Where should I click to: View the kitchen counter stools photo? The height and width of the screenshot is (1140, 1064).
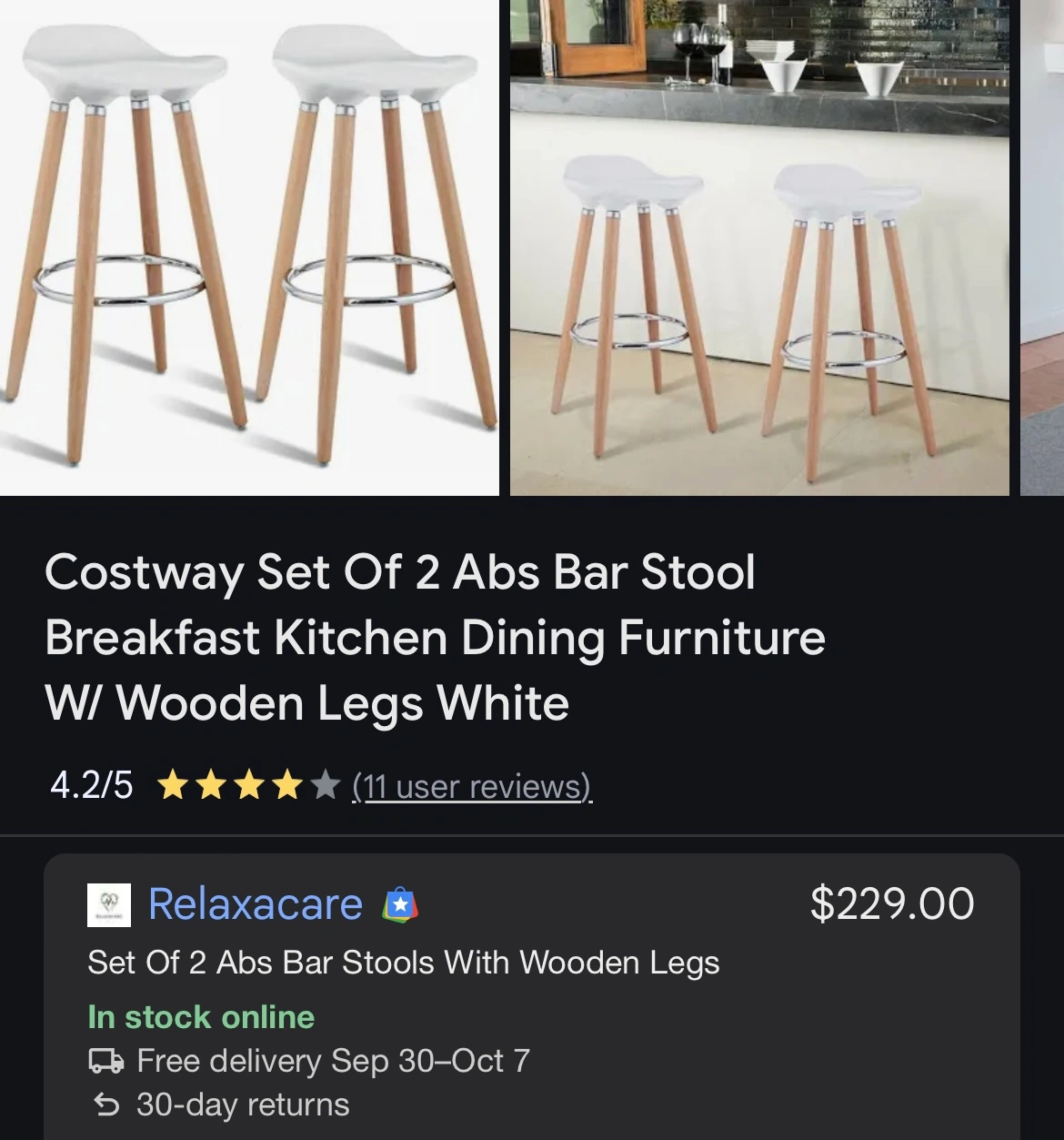click(x=759, y=247)
